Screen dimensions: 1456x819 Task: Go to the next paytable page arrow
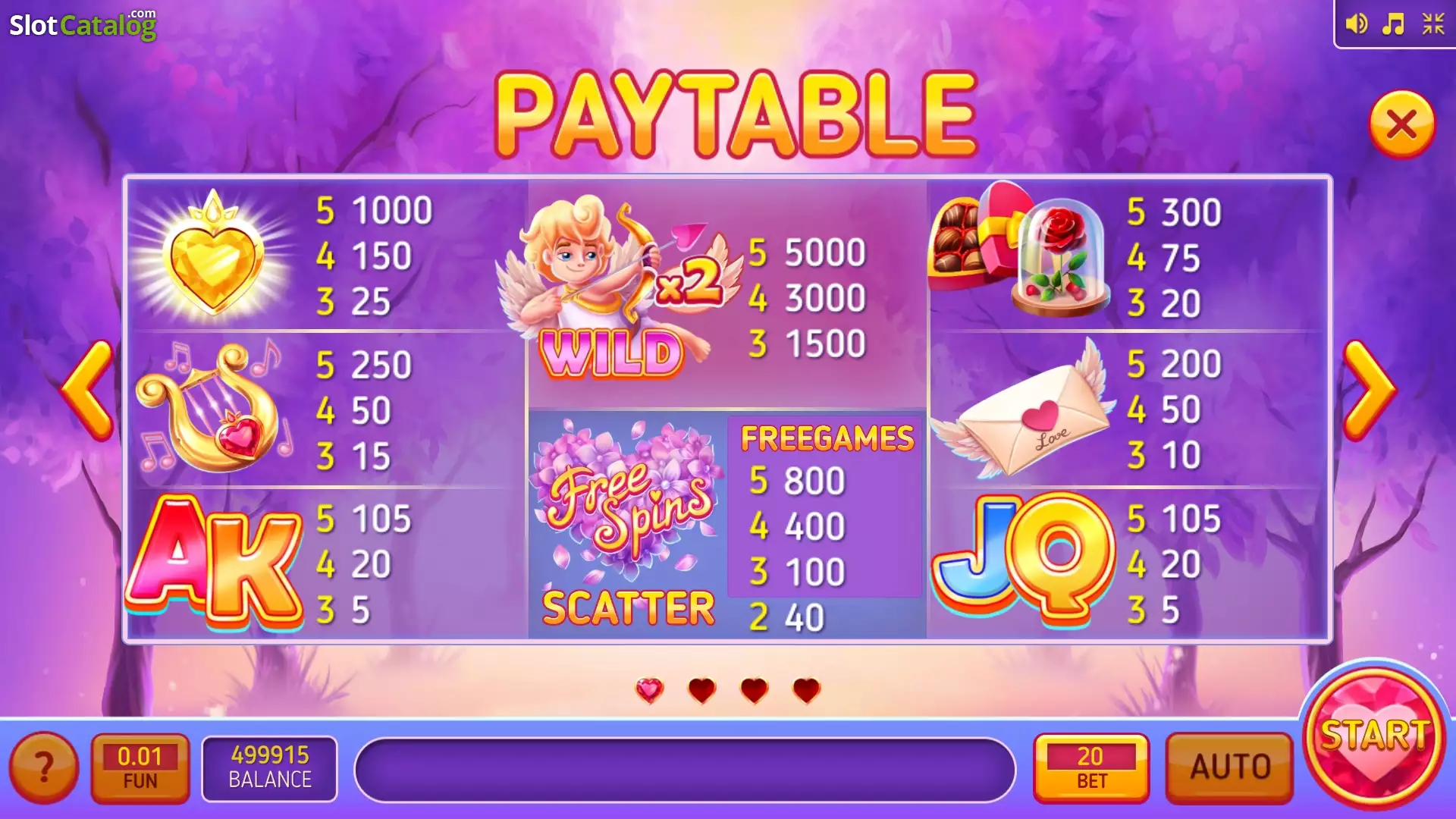click(x=1369, y=390)
